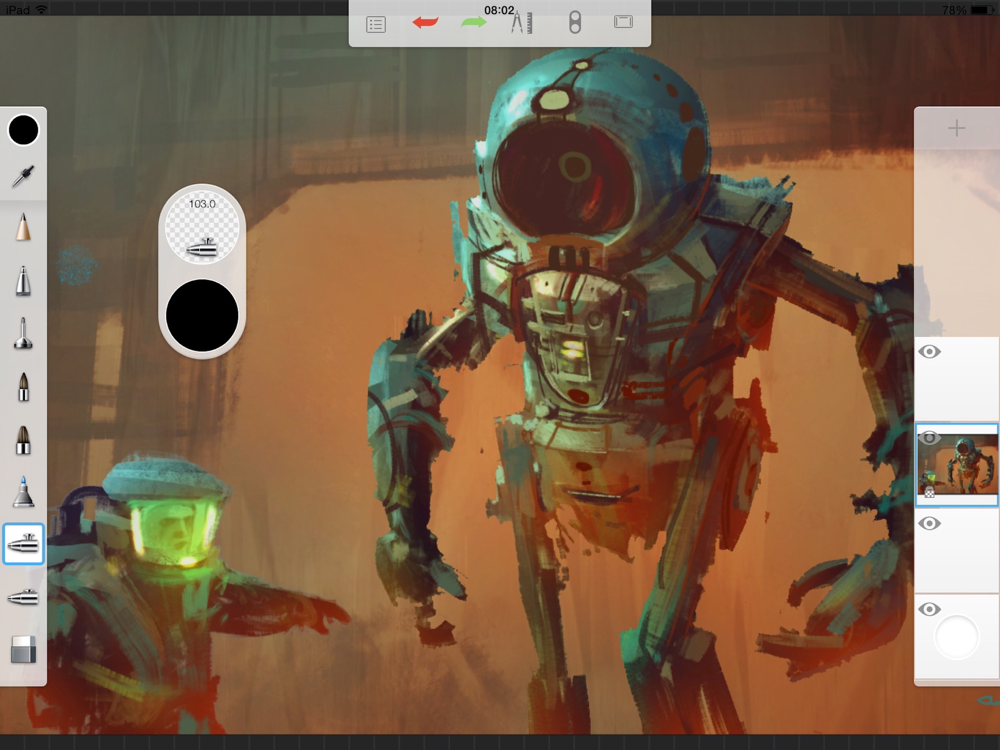The height and width of the screenshot is (750, 1000).
Task: Toggle visibility of the background layer
Action: click(x=929, y=609)
